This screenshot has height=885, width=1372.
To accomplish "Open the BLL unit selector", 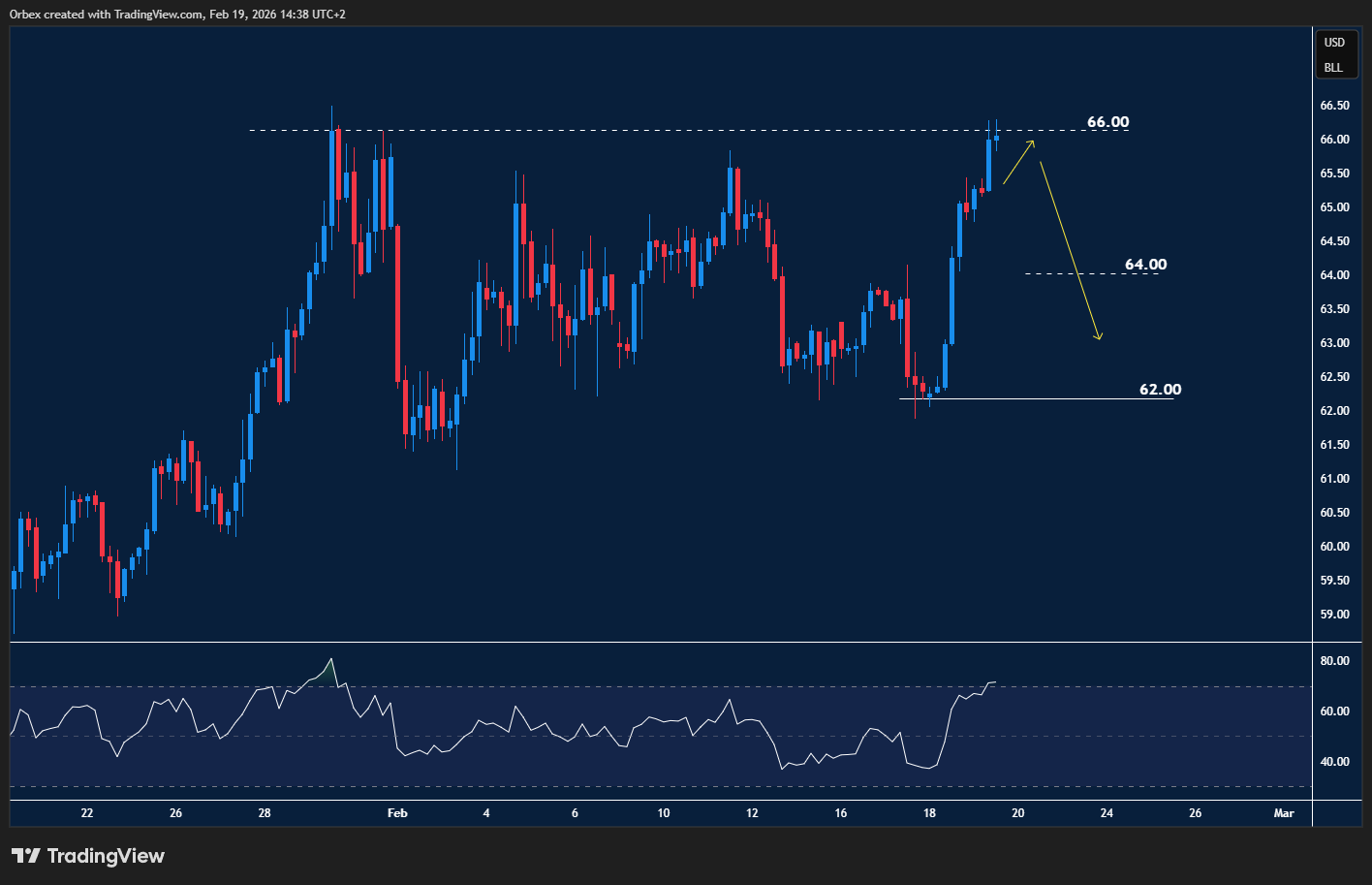I will point(1334,68).
